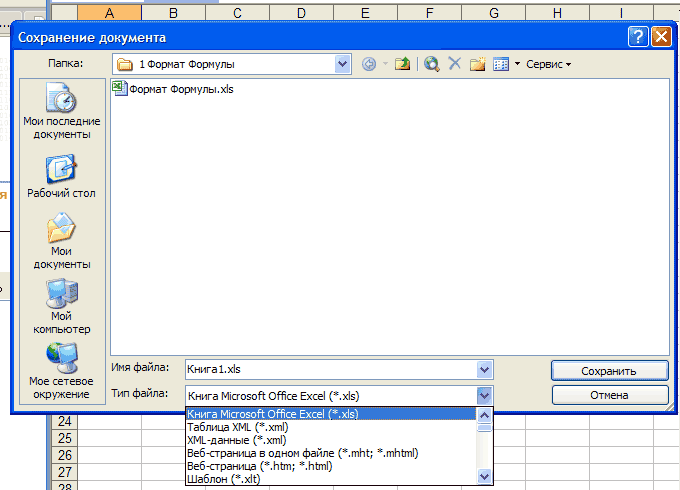Viewport: 680px width, 490px height.
Task: Click the Delete (X) toolbar icon
Action: tap(455, 64)
